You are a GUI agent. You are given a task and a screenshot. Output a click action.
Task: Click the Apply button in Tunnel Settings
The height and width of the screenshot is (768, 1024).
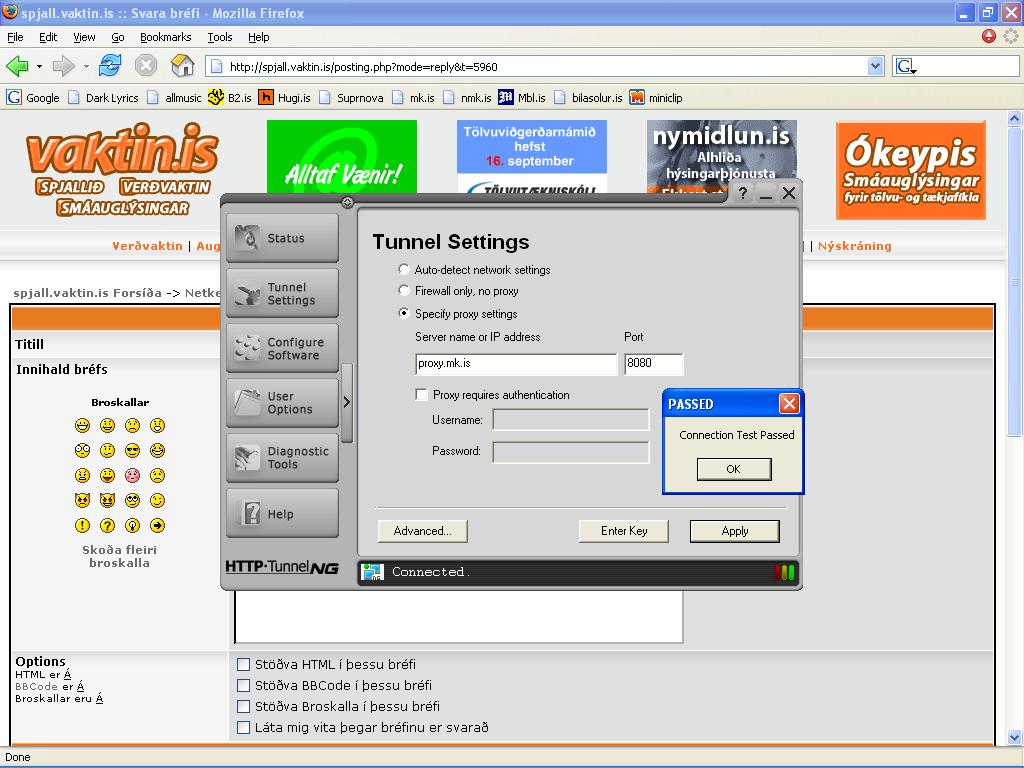(734, 531)
